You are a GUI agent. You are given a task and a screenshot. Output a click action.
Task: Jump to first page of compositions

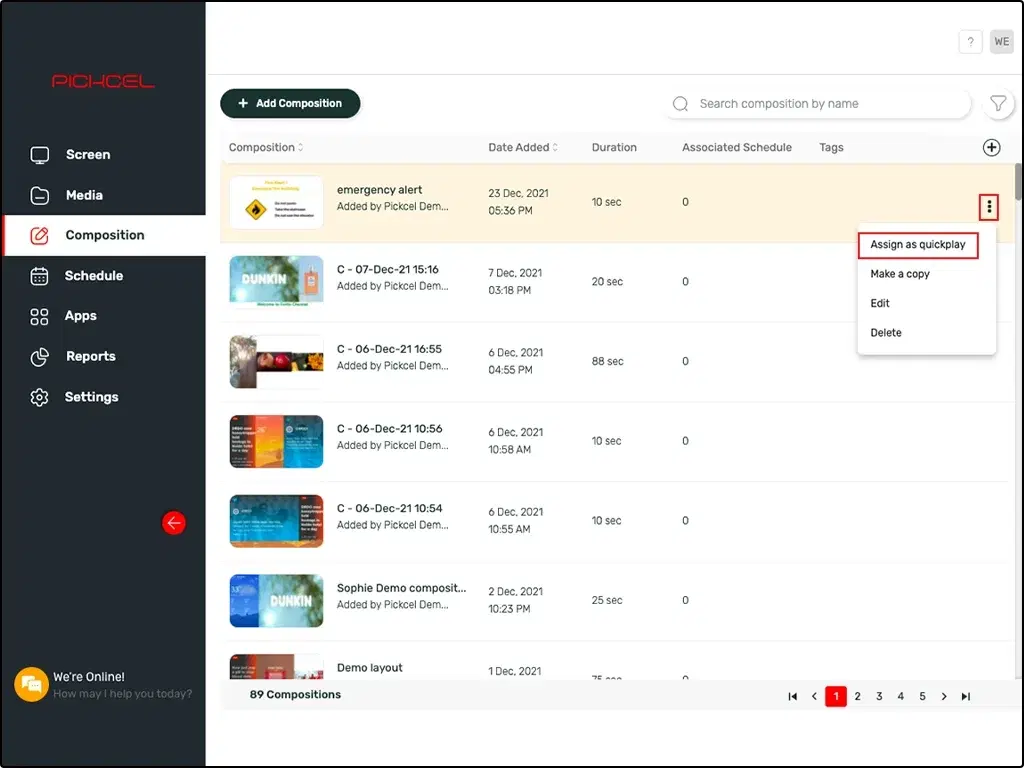coord(793,697)
